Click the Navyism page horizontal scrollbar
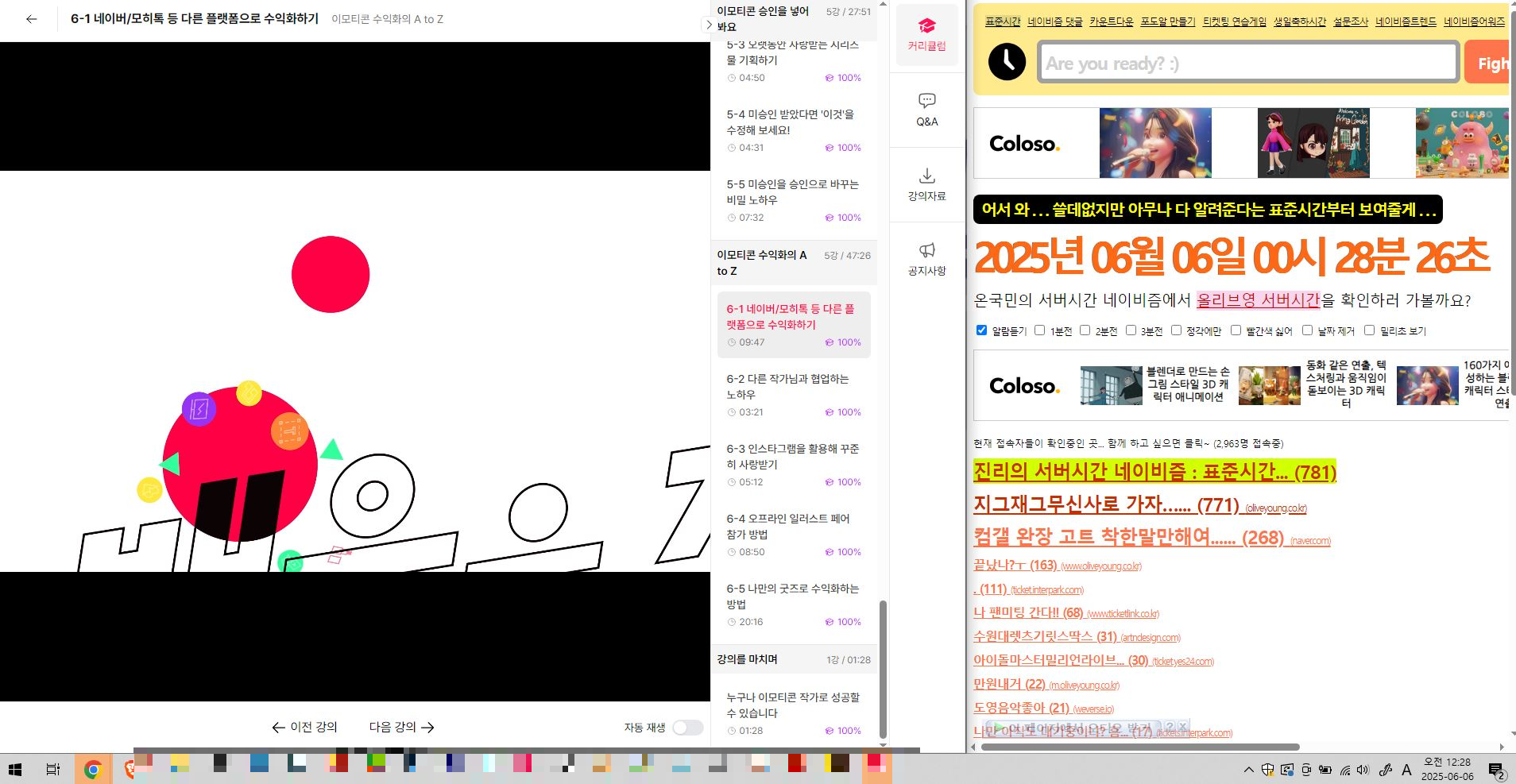Image resolution: width=1516 pixels, height=784 pixels. click(1140, 747)
